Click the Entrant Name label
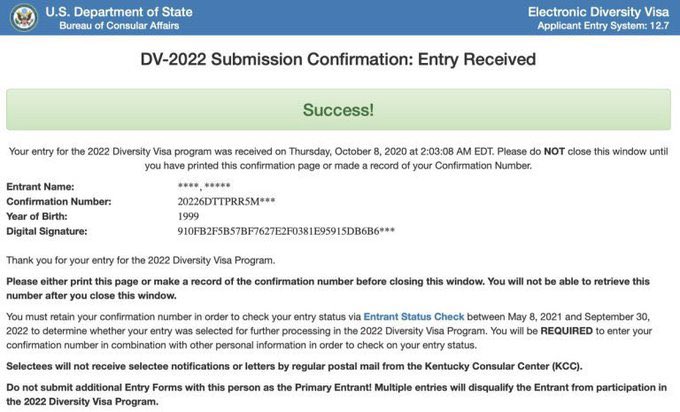Screen dimensions: 680x412 (x=42, y=186)
